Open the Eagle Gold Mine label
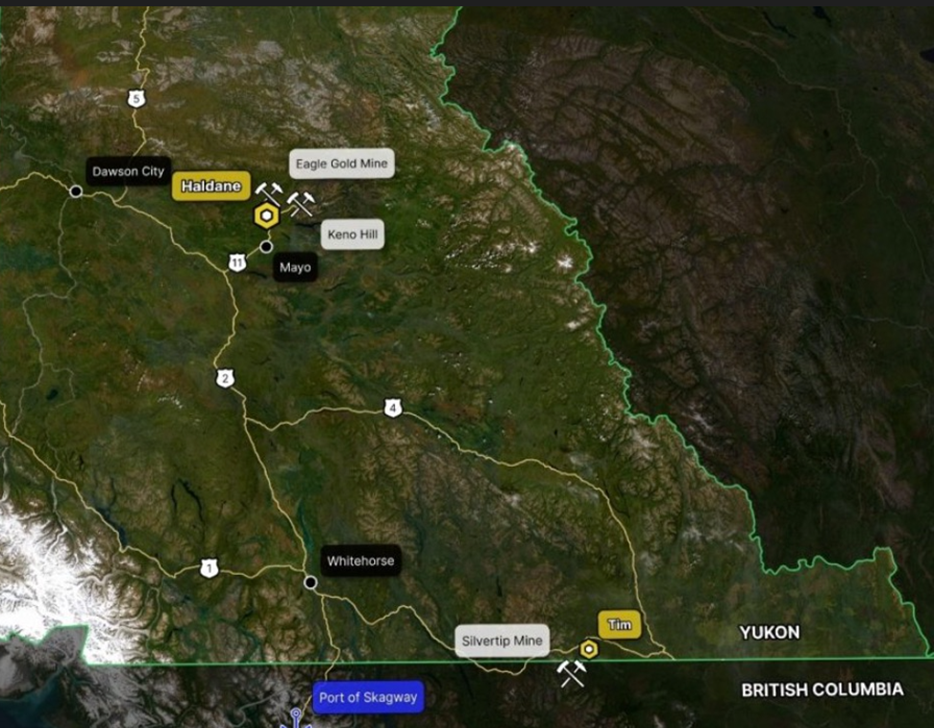 point(341,163)
